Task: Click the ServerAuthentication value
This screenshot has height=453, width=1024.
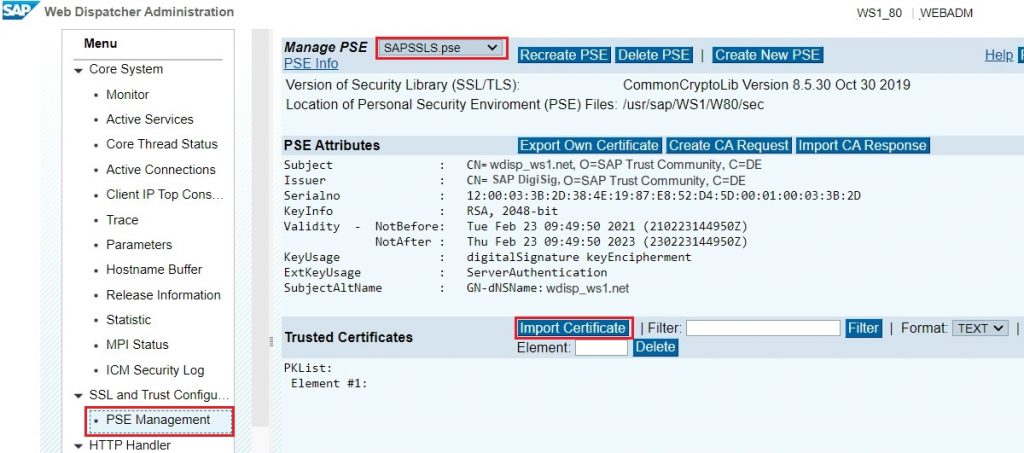Action: pos(537,272)
